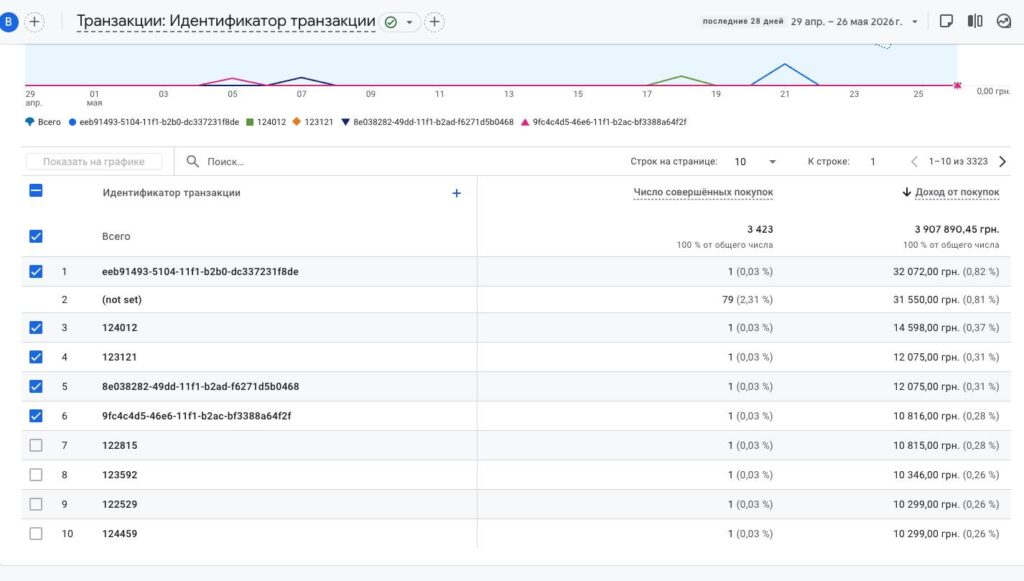
Task: Toggle the select-all header checkbox
Action: pyautogui.click(x=36, y=191)
